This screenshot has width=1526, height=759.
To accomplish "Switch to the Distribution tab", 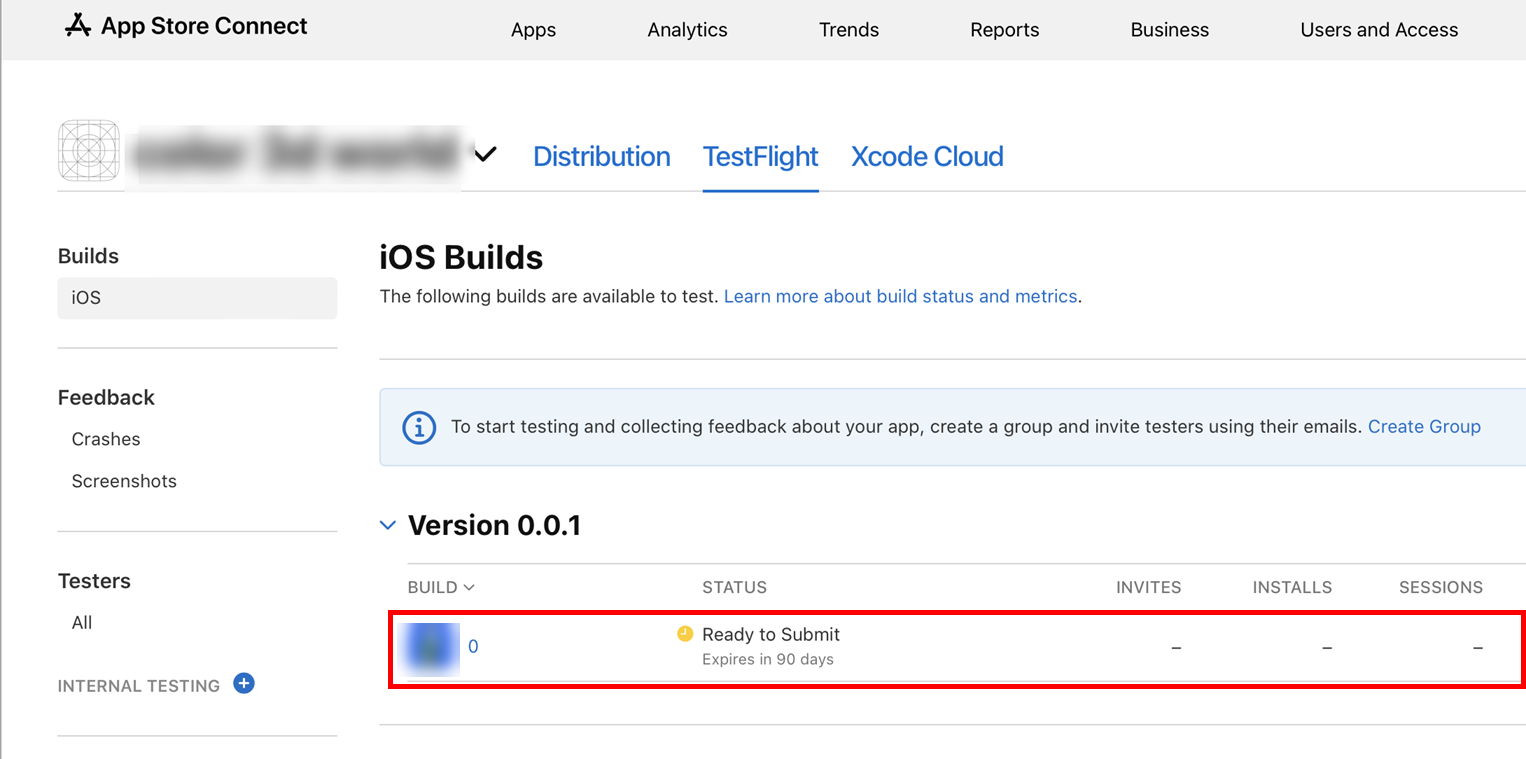I will 602,156.
